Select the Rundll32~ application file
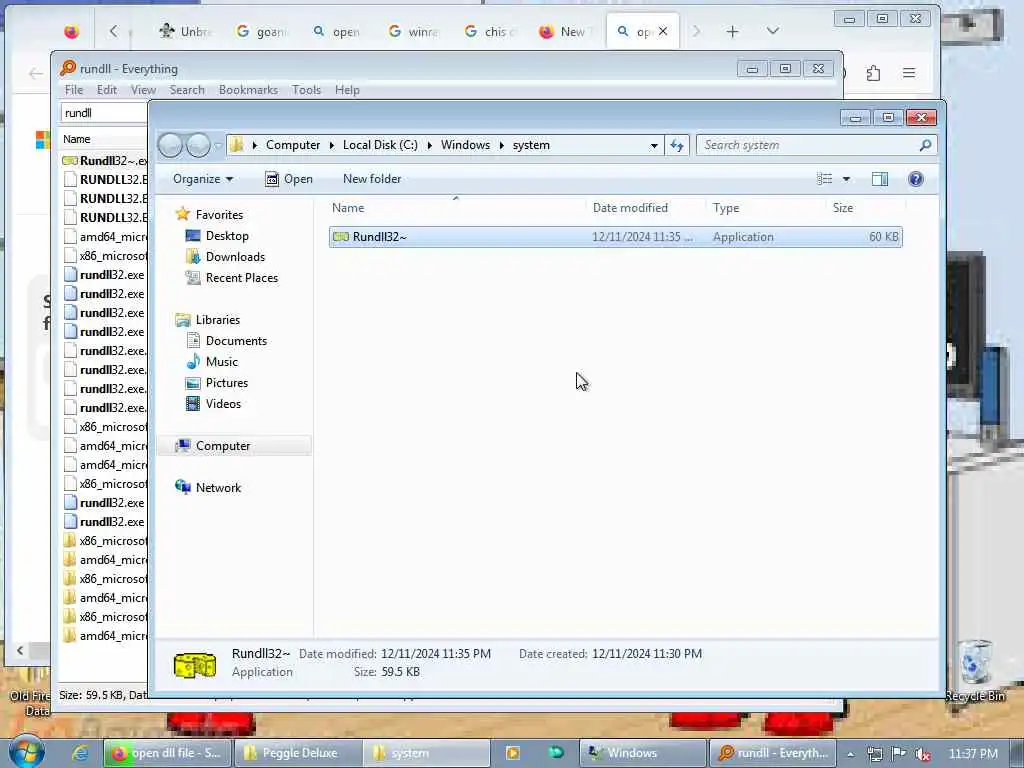The height and width of the screenshot is (768, 1024). [615, 237]
